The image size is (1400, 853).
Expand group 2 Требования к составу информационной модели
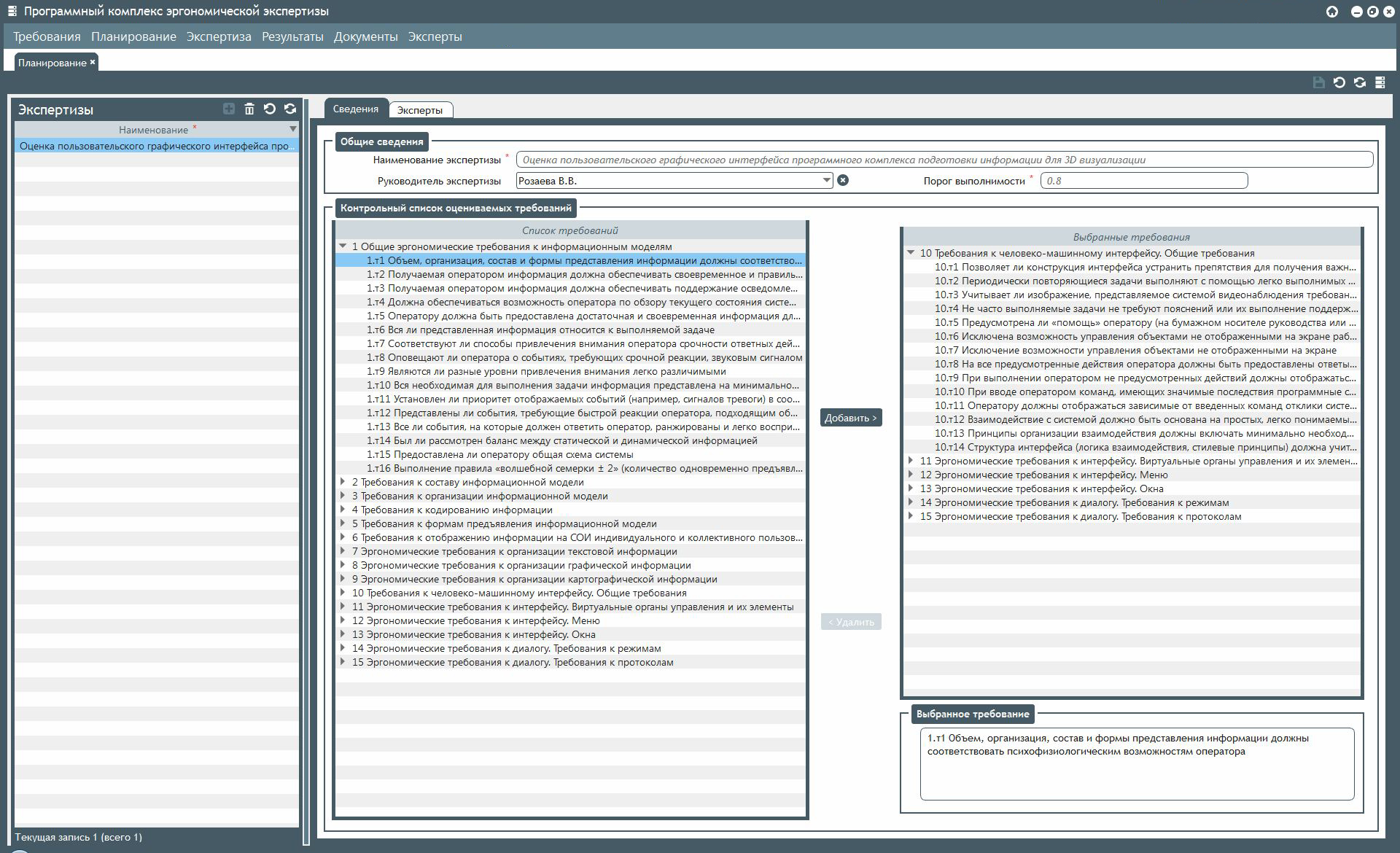pos(343,482)
